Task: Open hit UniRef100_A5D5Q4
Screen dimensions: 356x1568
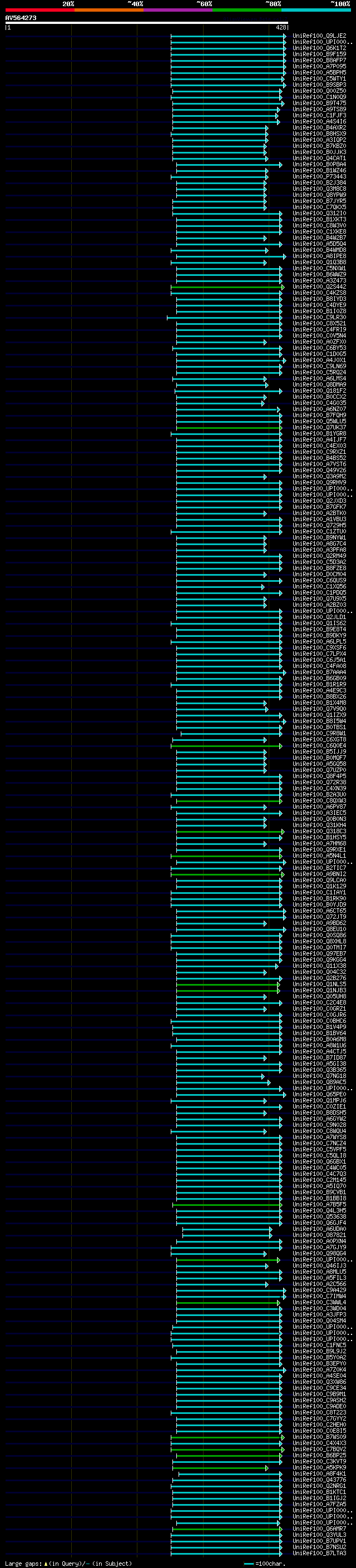Action: (319, 244)
